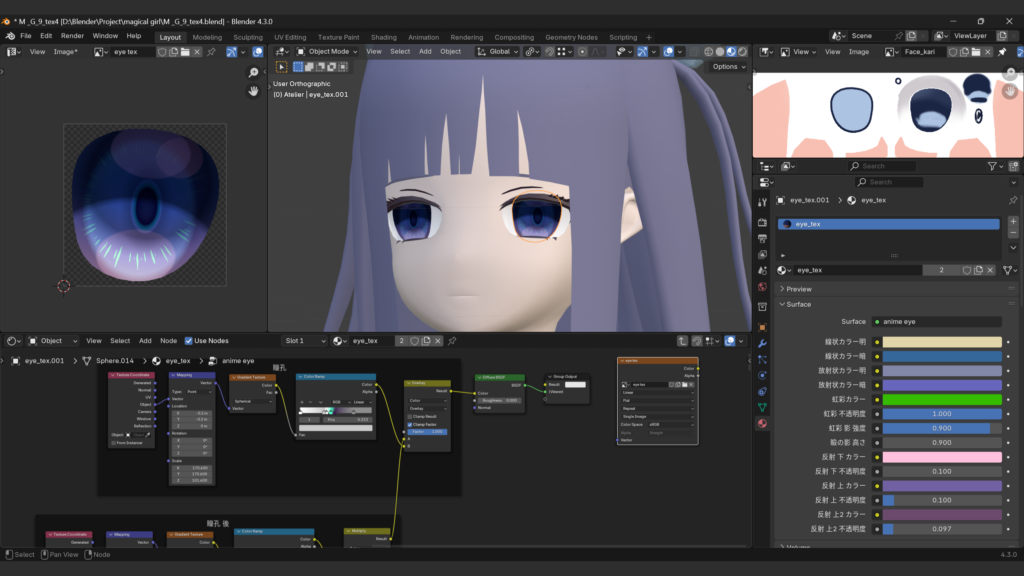Open the Object Data properties tab
The width and height of the screenshot is (1024, 576).
pos(762,407)
